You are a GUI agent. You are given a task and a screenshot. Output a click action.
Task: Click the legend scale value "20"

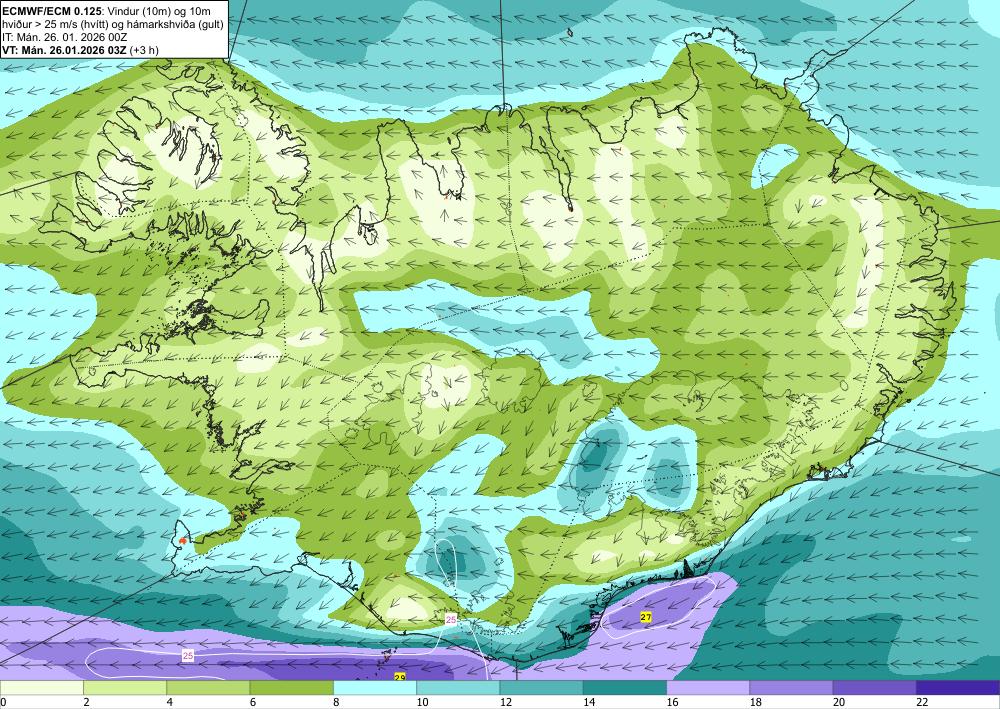839,702
